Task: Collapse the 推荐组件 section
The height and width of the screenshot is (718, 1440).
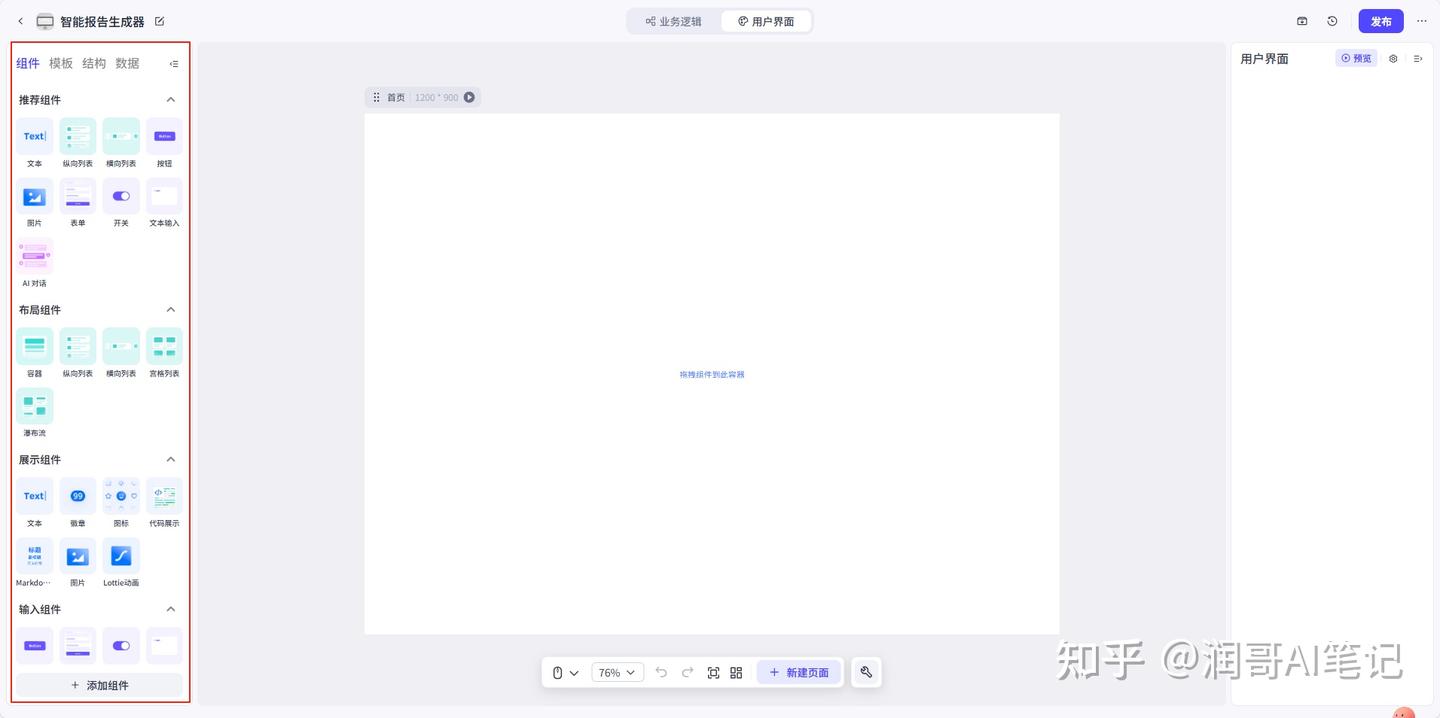Action: pyautogui.click(x=171, y=100)
